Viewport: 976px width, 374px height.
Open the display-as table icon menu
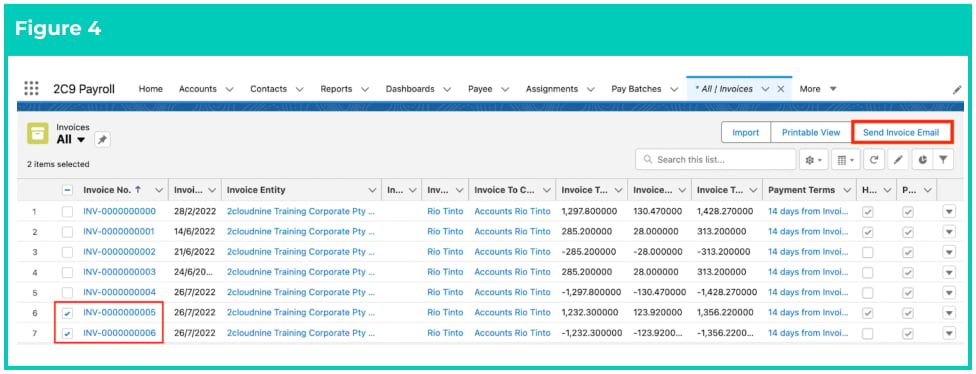pos(845,160)
